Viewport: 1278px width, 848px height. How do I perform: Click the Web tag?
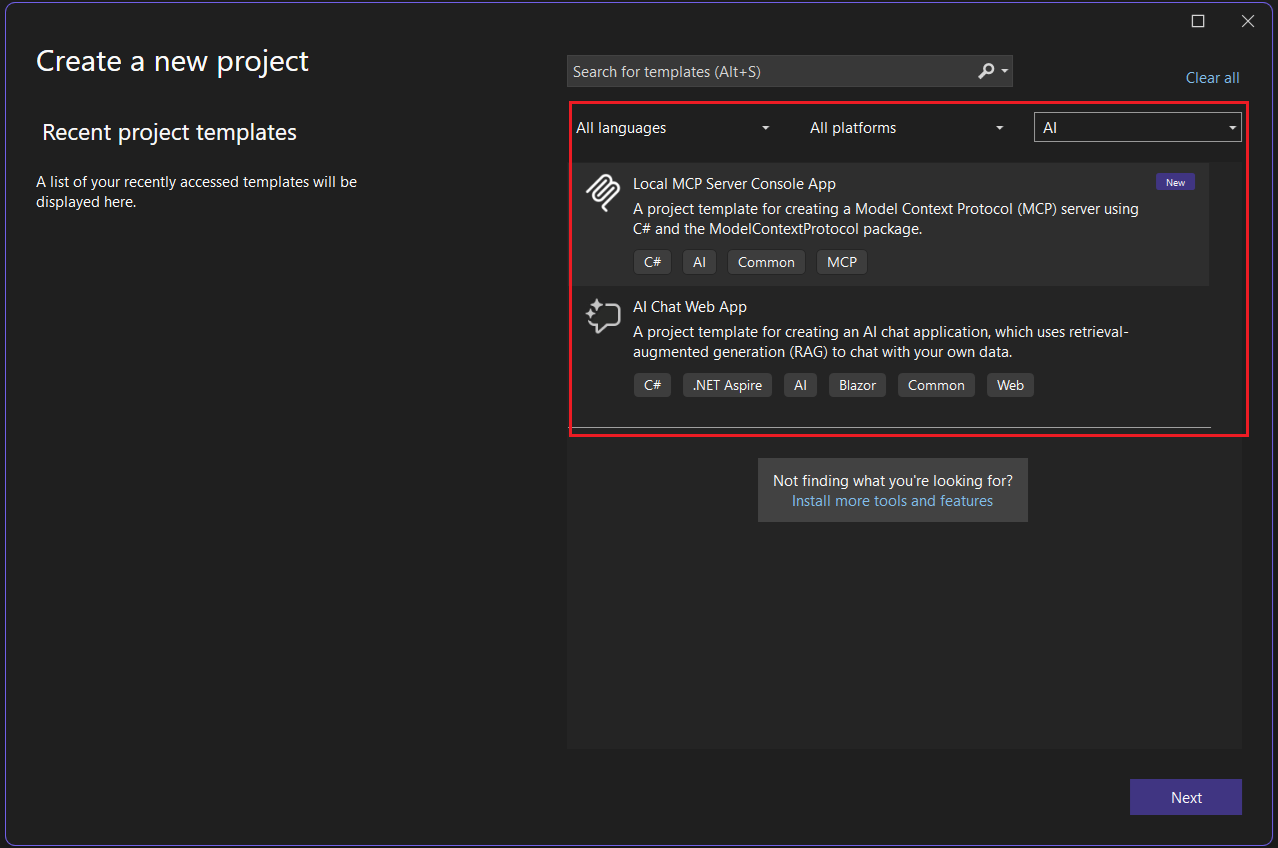(1010, 385)
